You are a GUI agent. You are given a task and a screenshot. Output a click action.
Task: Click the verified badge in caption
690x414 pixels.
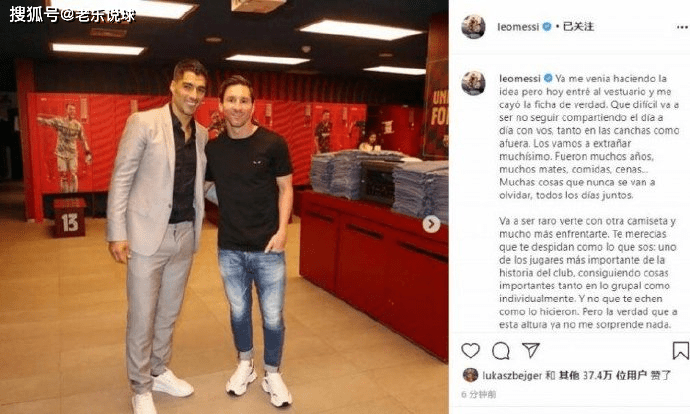pyautogui.click(x=548, y=78)
